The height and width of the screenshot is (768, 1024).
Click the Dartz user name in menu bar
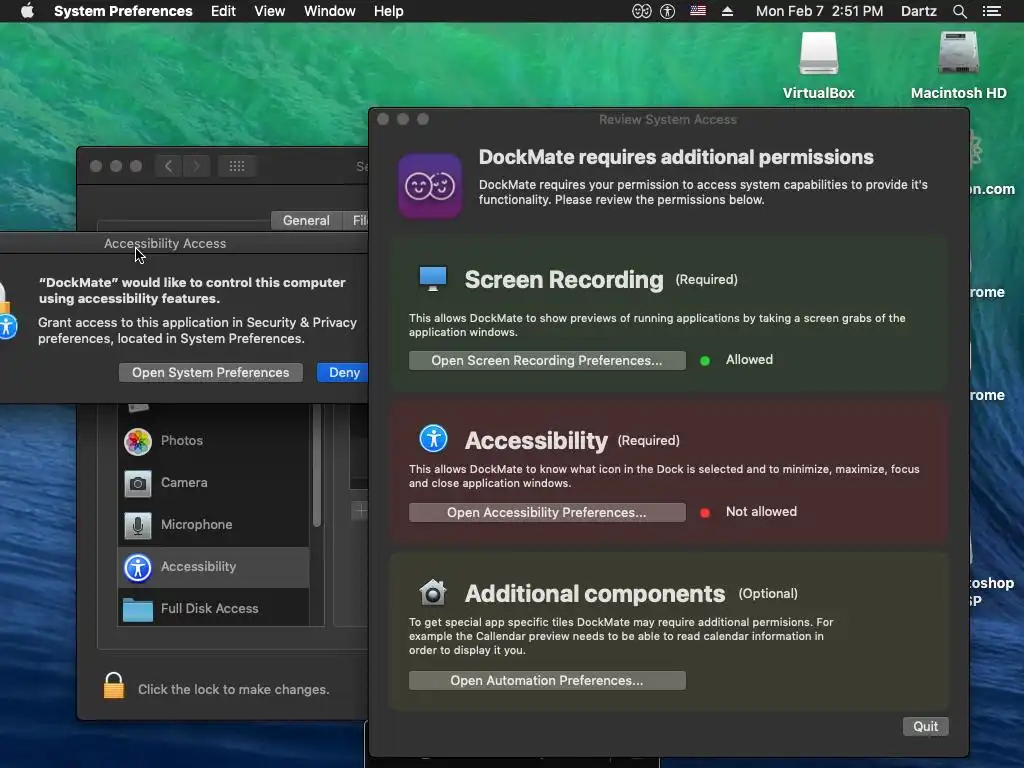tap(918, 11)
